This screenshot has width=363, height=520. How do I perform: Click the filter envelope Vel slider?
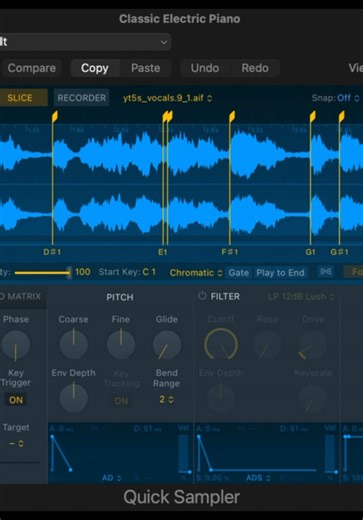tap(331, 454)
